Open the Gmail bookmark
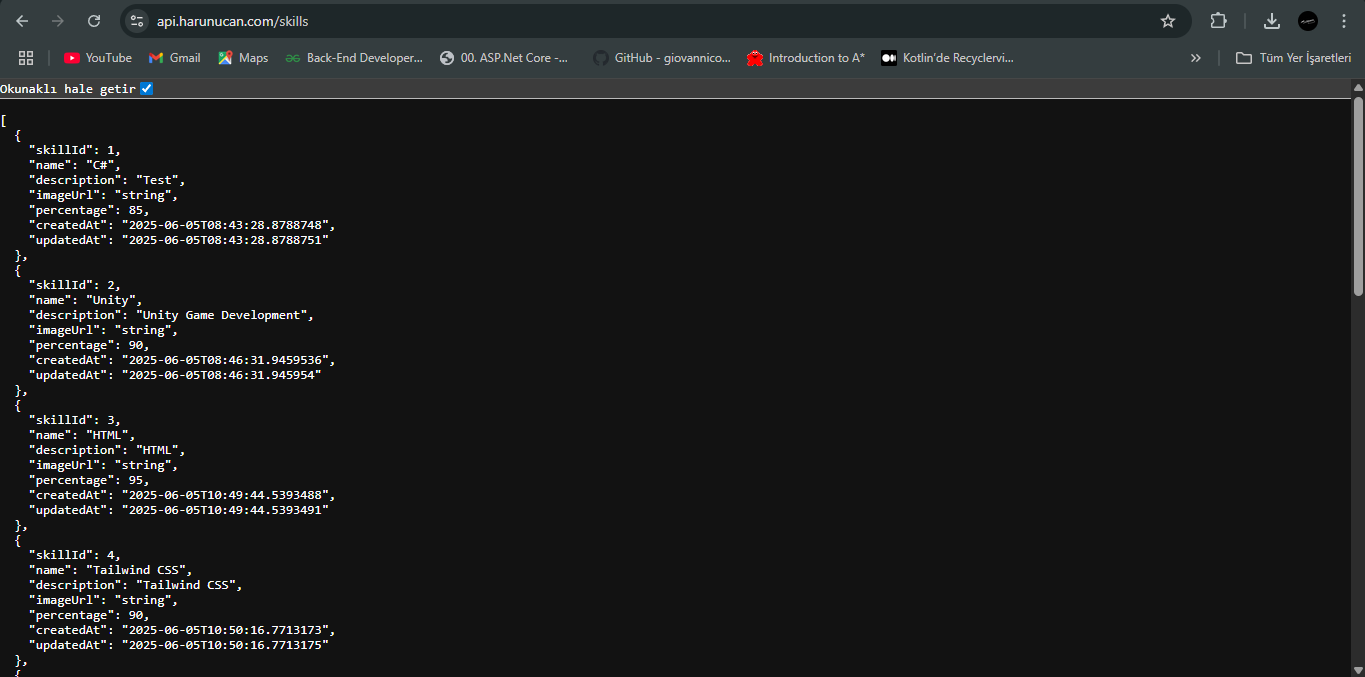1365x677 pixels. point(174,57)
